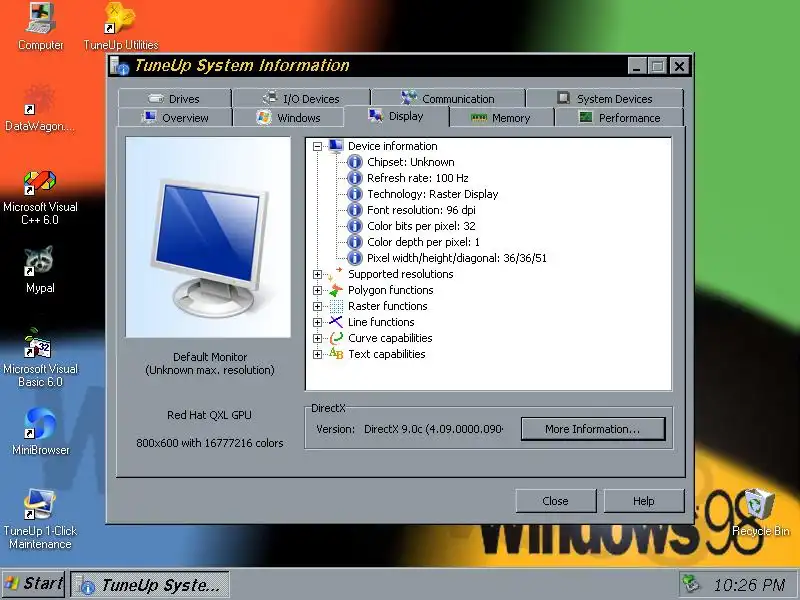
Task: Launch the Mypal browser shortcut
Action: [x=40, y=269]
